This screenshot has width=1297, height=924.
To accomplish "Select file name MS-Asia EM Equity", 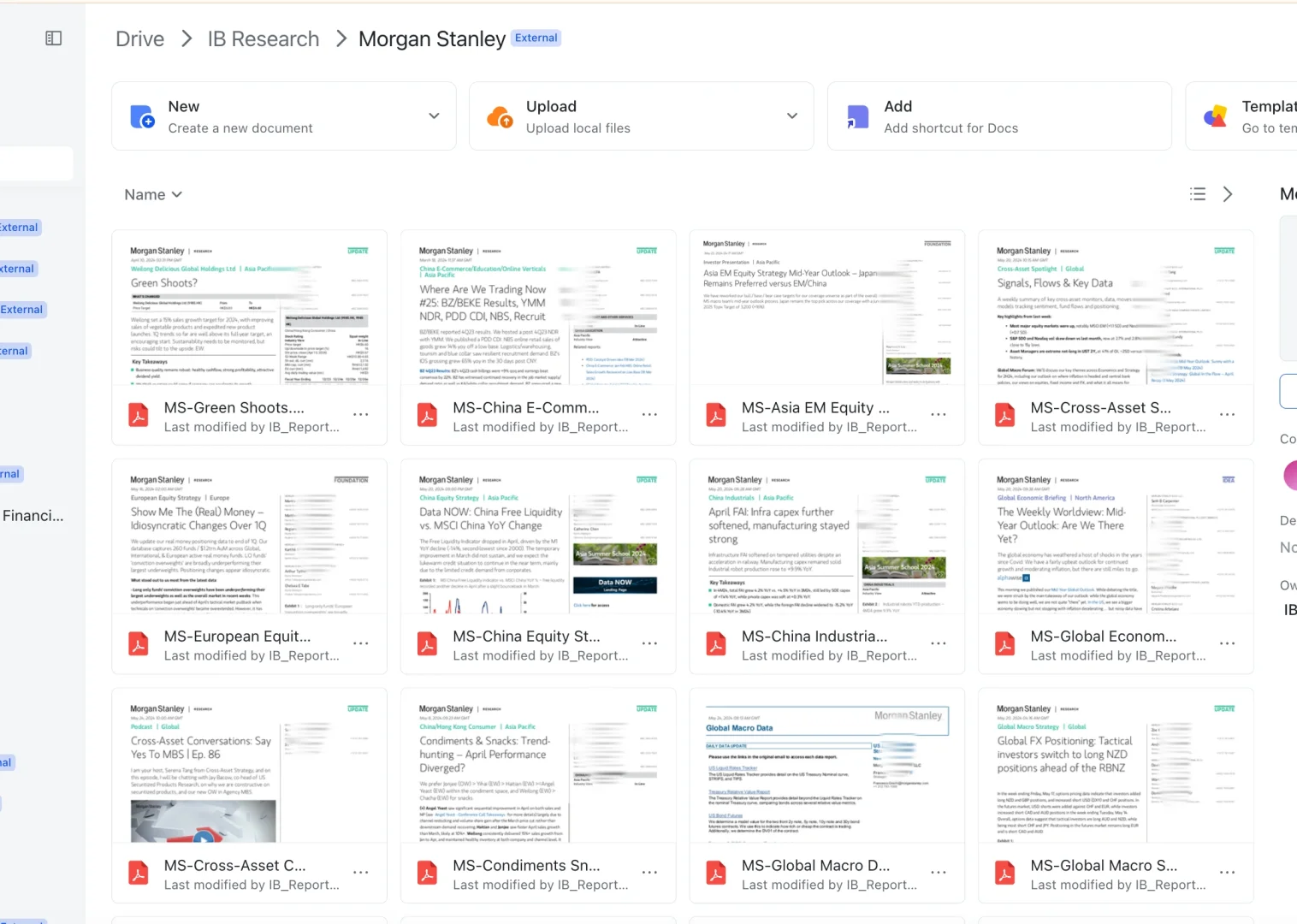I will [815, 408].
